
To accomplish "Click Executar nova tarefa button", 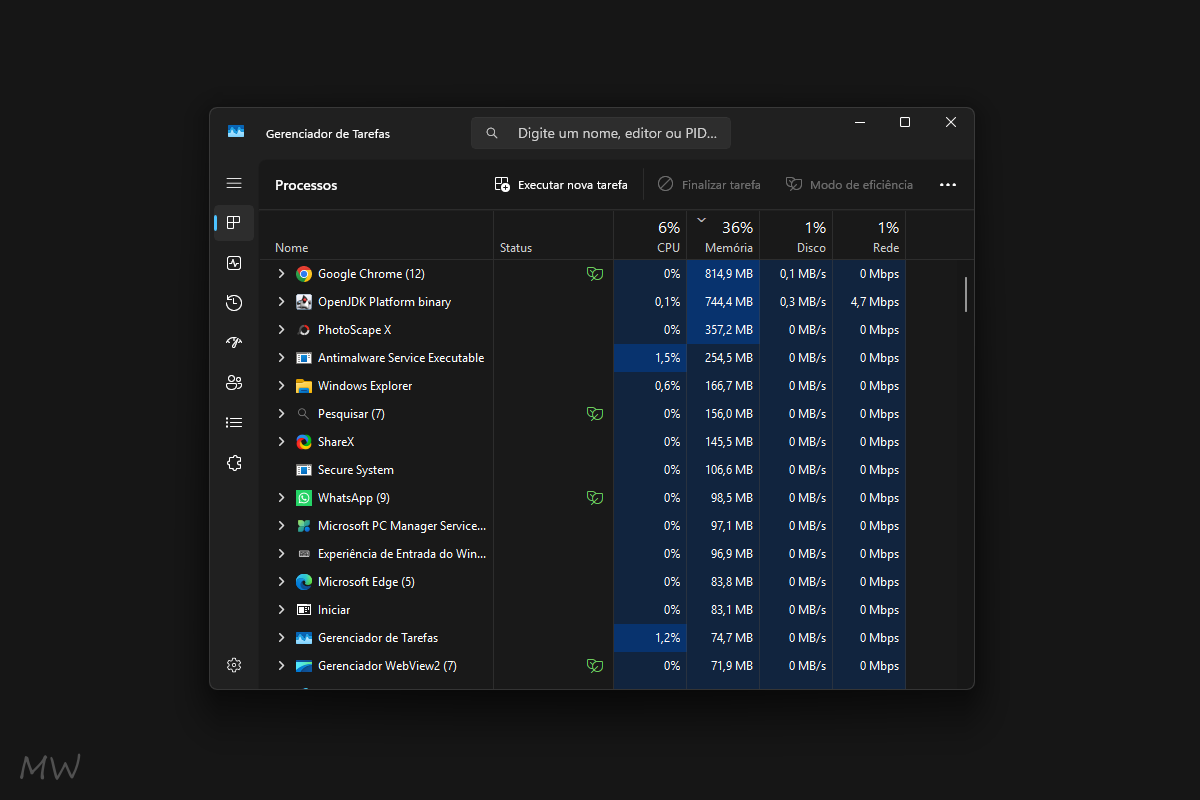I will 561,185.
